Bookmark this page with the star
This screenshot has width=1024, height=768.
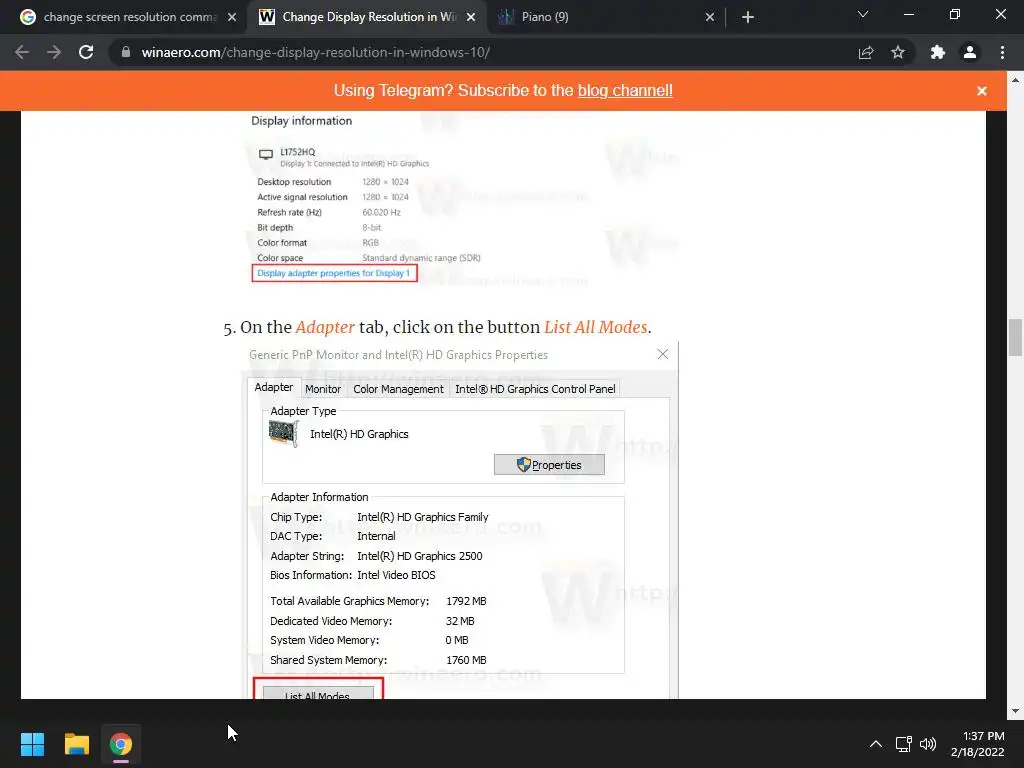click(898, 52)
